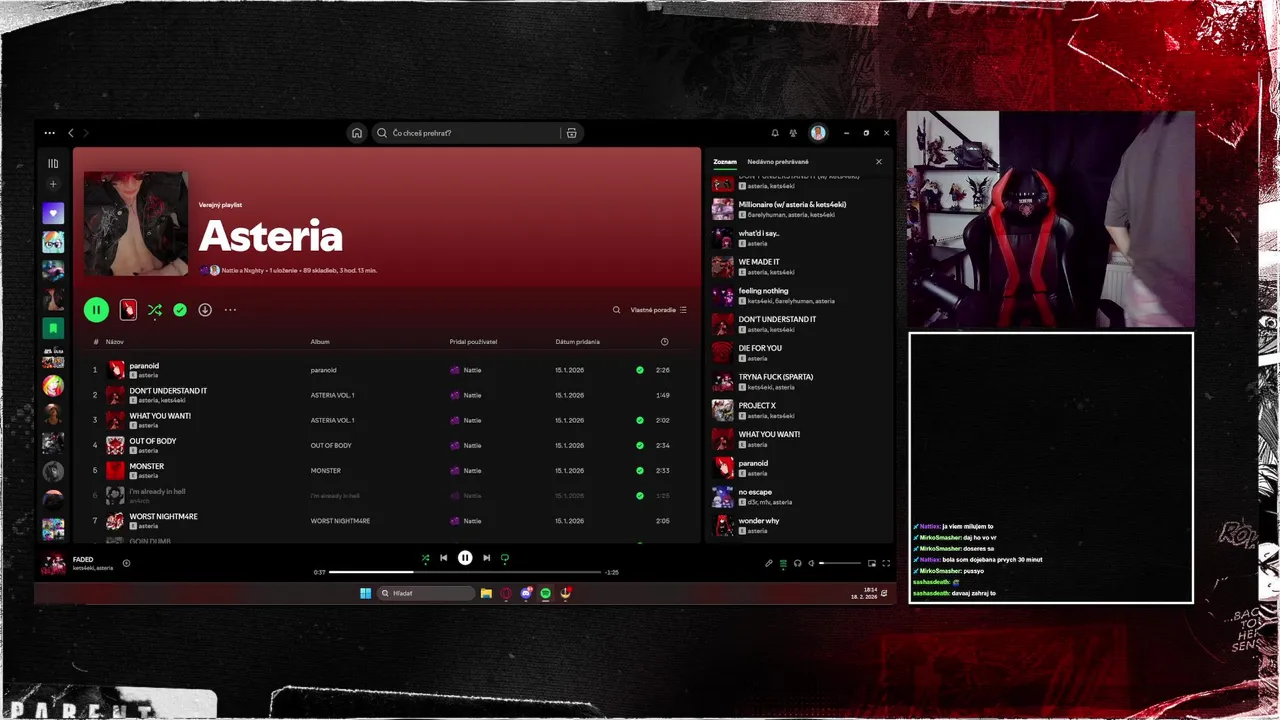Screen dimensions: 1280x720
Task: Toggle shuffle for Asteria playlist header
Action: (x=154, y=310)
